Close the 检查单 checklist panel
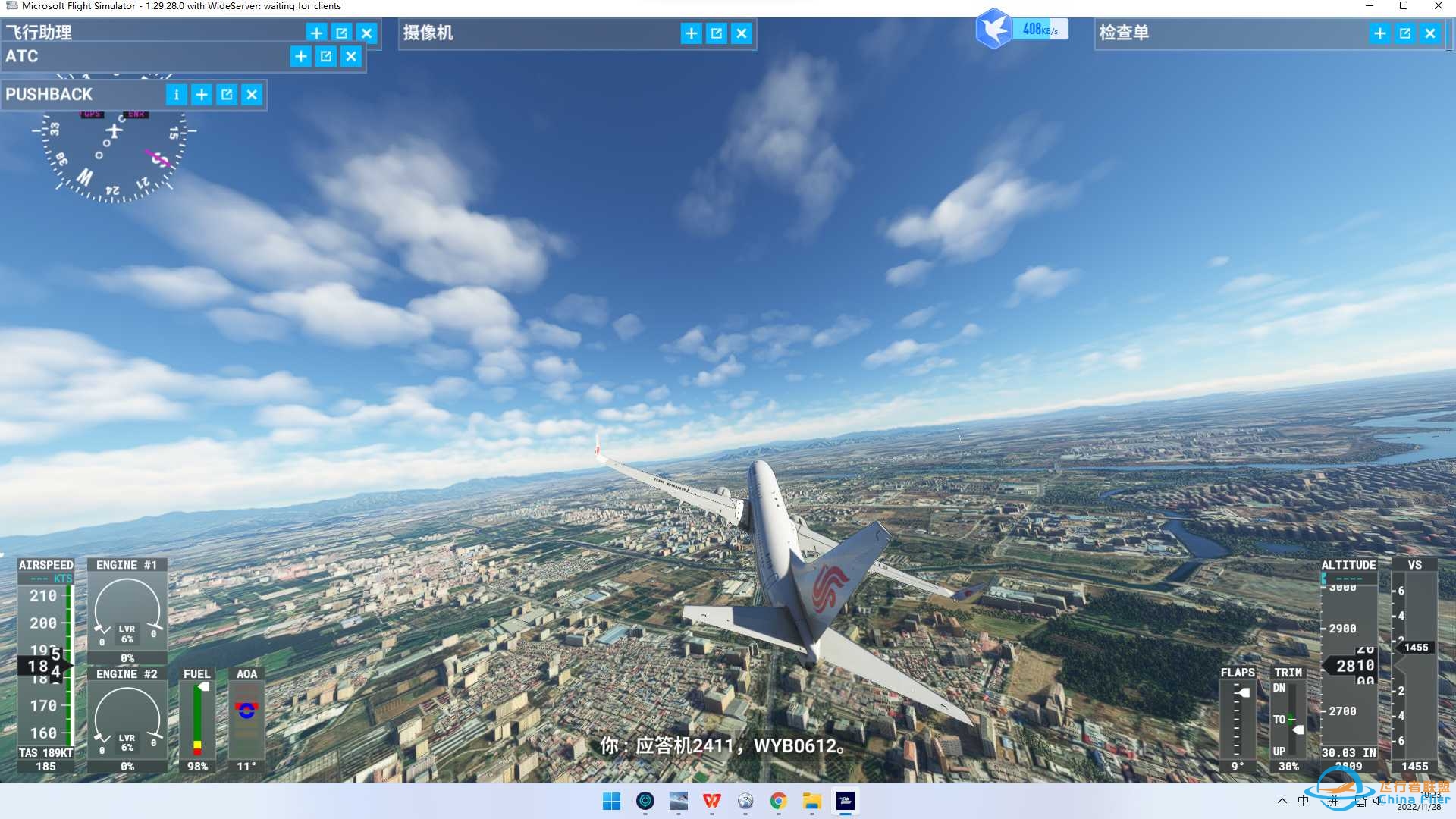Screen dimensions: 1456x819 point(1429,33)
